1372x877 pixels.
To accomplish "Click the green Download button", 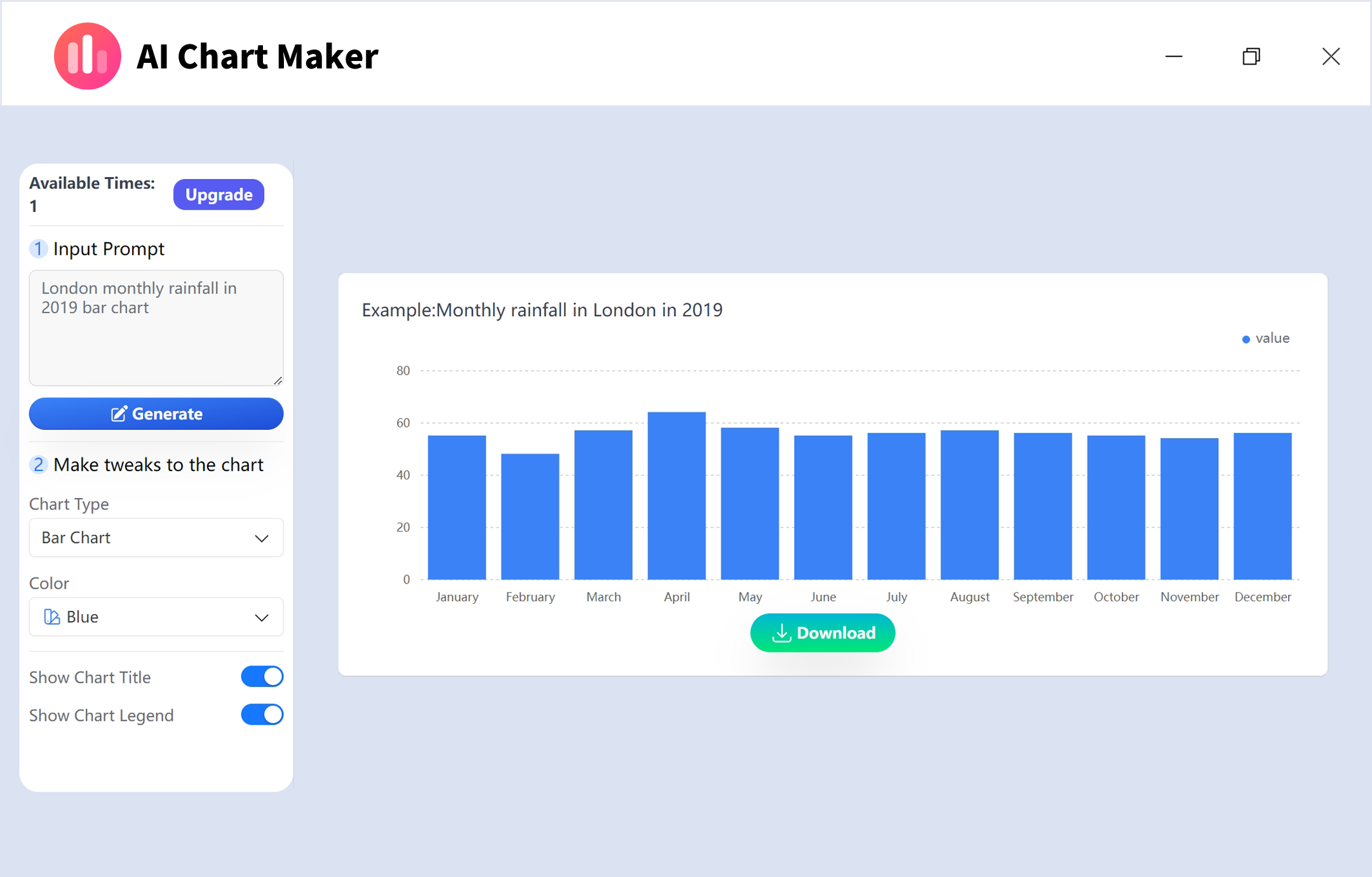I will (823, 633).
